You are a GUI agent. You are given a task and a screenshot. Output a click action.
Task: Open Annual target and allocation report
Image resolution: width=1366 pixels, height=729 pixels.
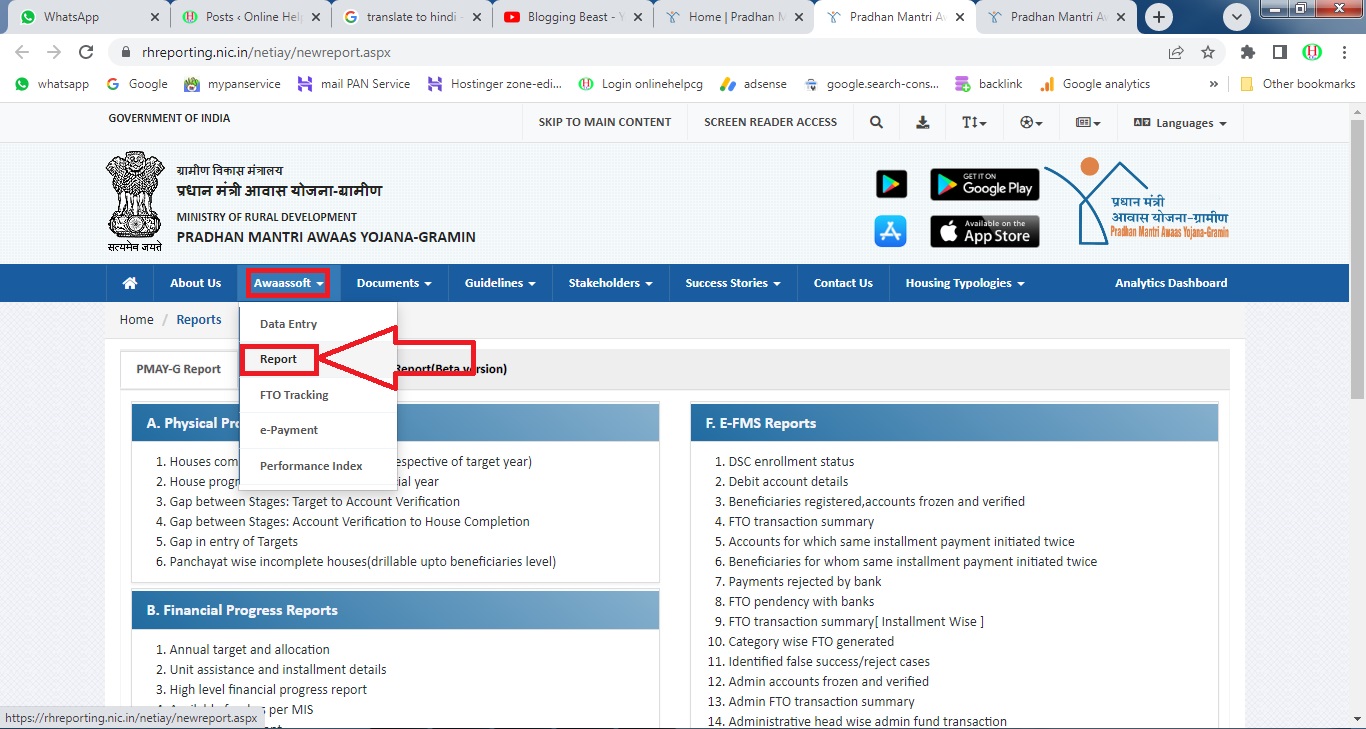click(249, 650)
